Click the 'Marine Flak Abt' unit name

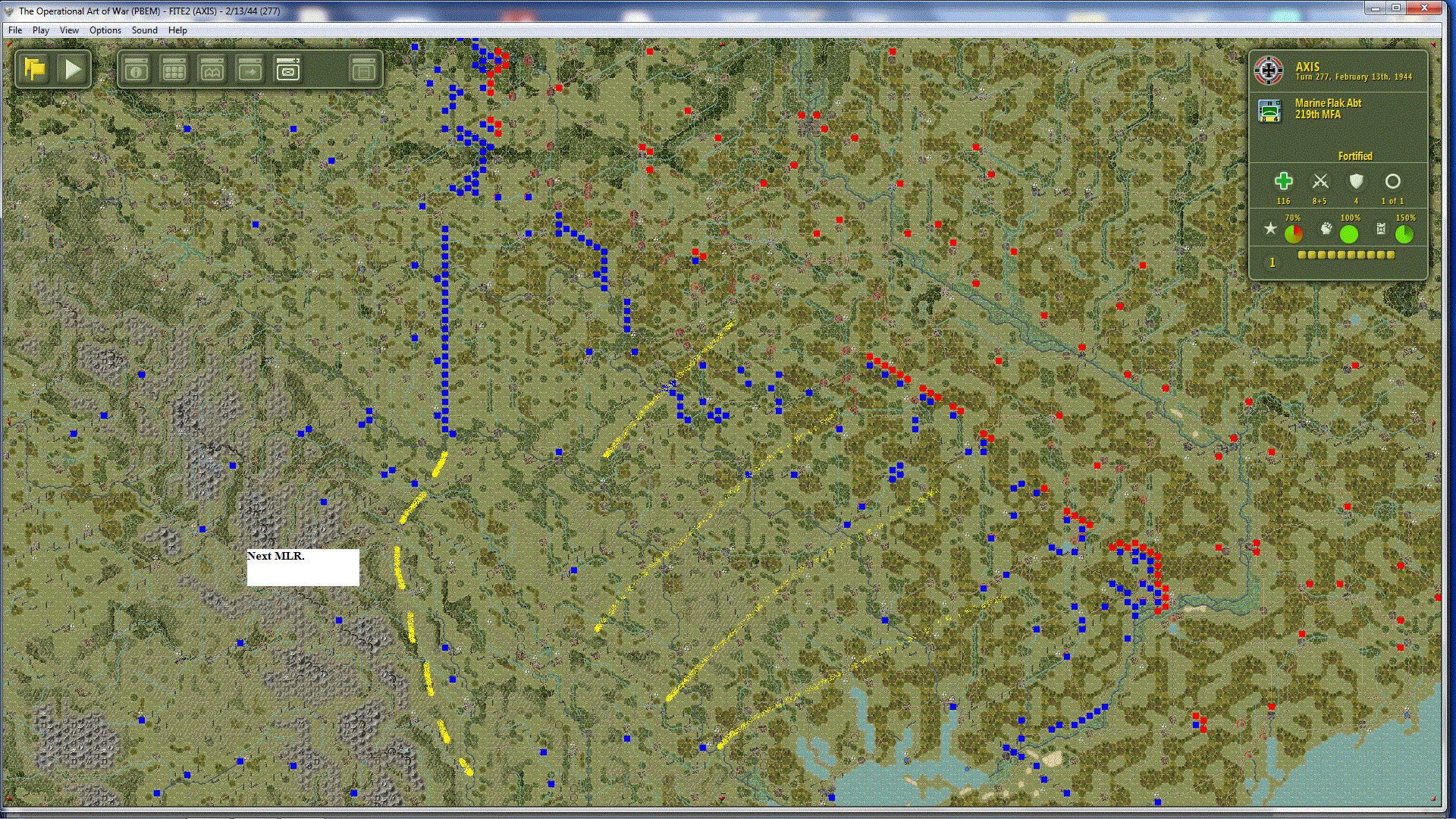coord(1328,103)
